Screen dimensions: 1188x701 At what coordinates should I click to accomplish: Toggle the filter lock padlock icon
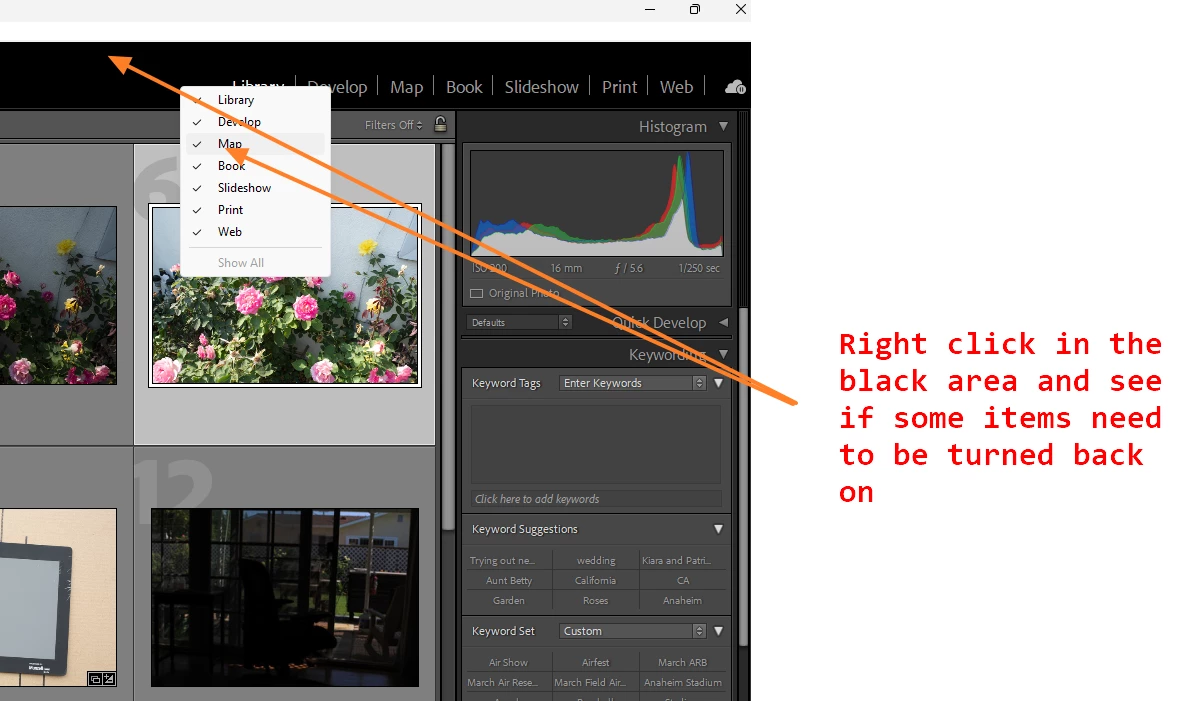coord(440,124)
